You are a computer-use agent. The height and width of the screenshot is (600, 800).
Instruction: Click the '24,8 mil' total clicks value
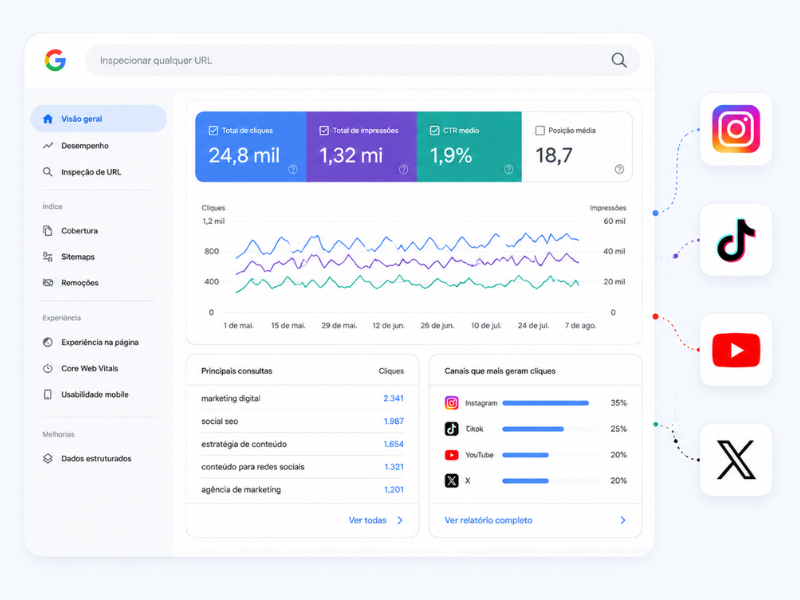coord(244,155)
